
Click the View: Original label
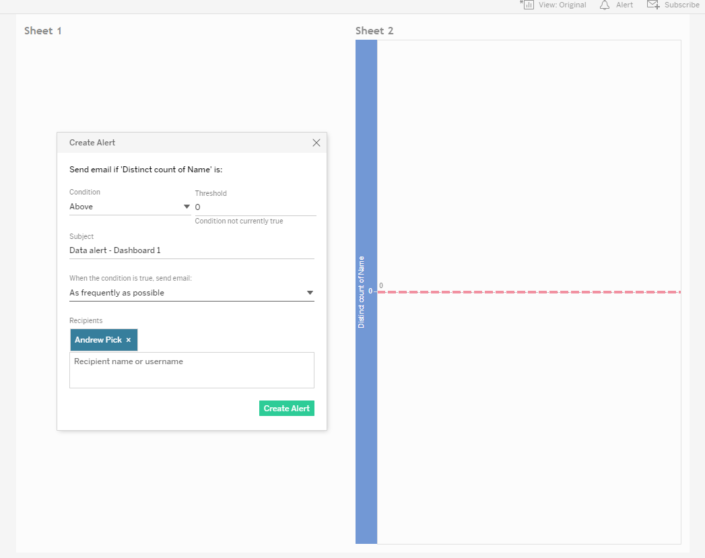[562, 5]
